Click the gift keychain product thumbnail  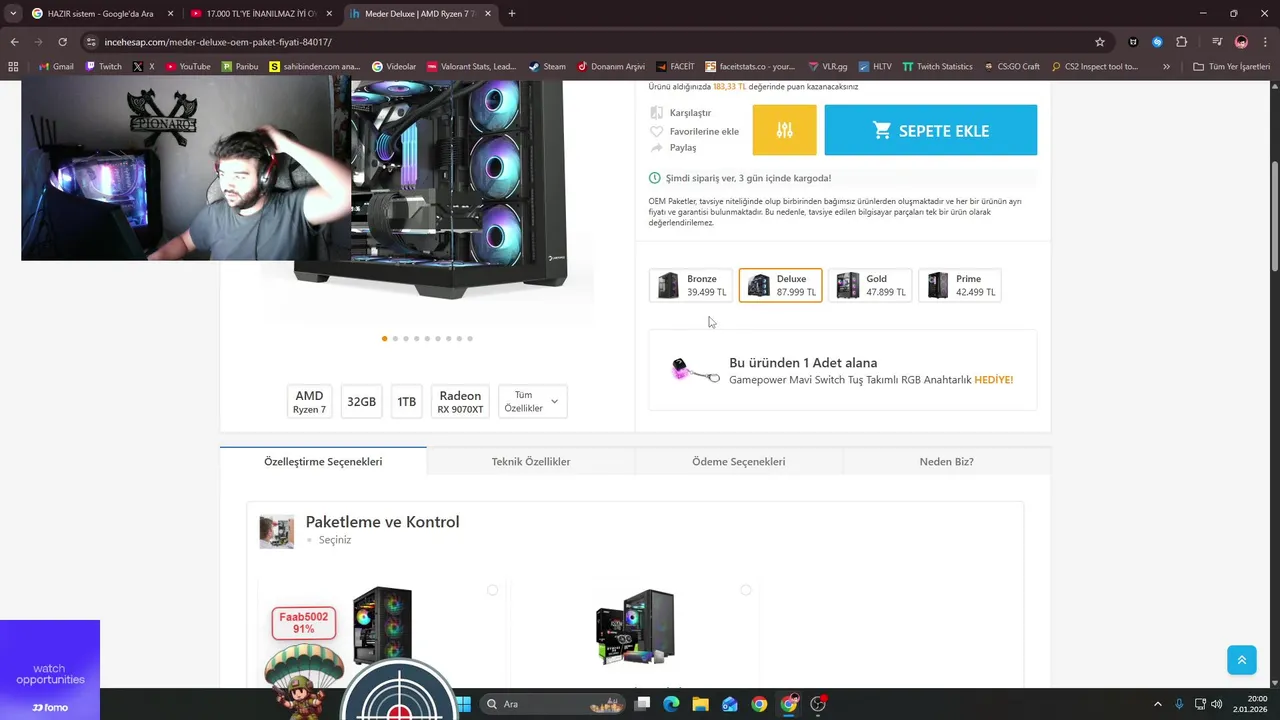(x=696, y=370)
